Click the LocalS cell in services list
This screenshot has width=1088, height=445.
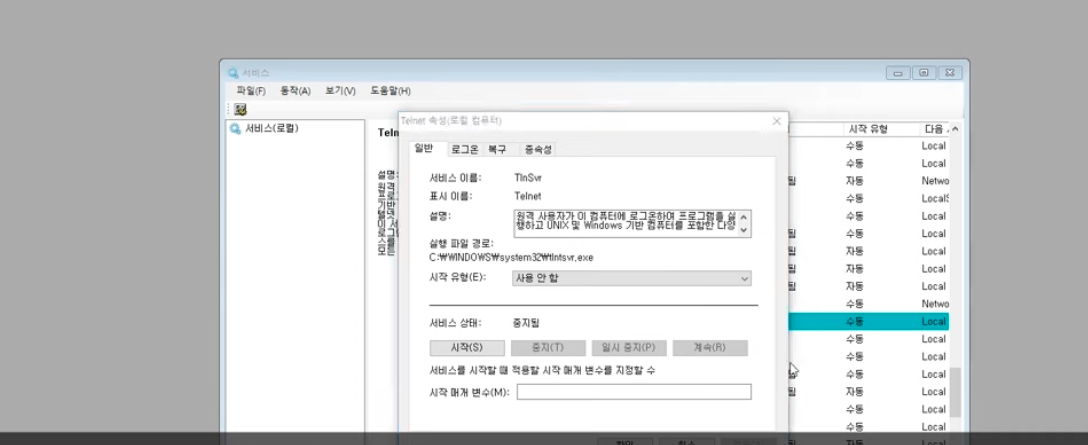(935, 199)
